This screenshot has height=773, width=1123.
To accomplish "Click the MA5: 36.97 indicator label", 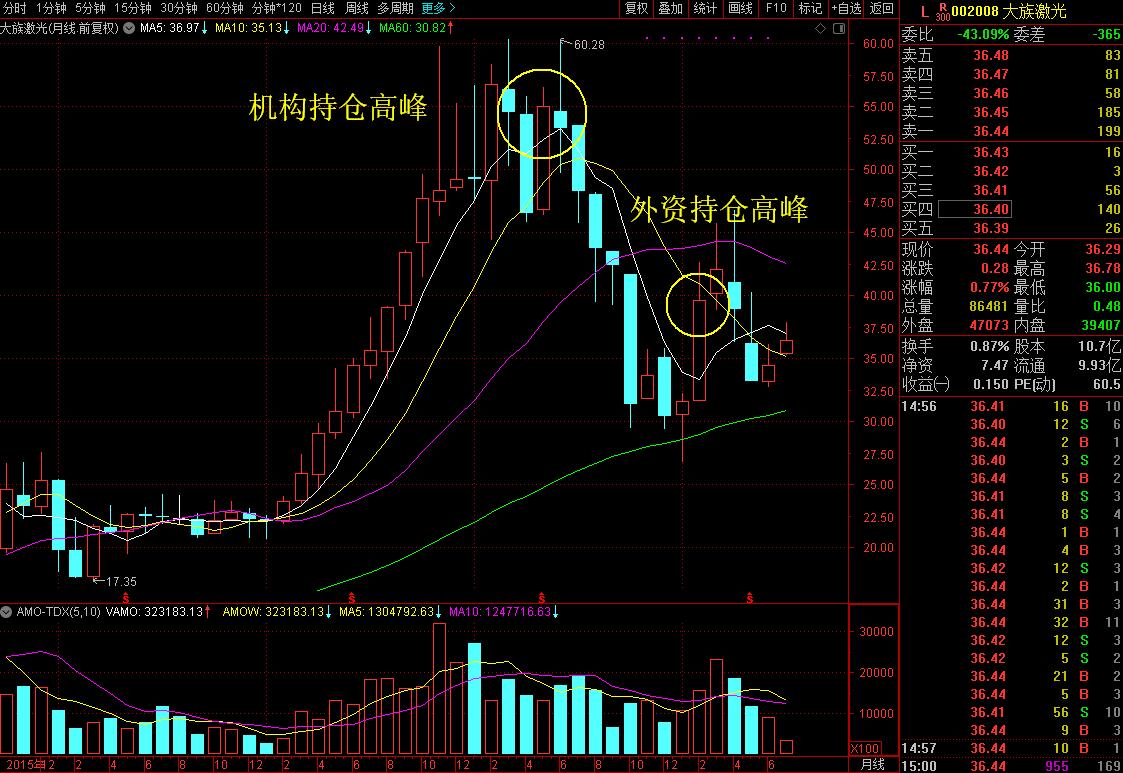I will pos(173,29).
